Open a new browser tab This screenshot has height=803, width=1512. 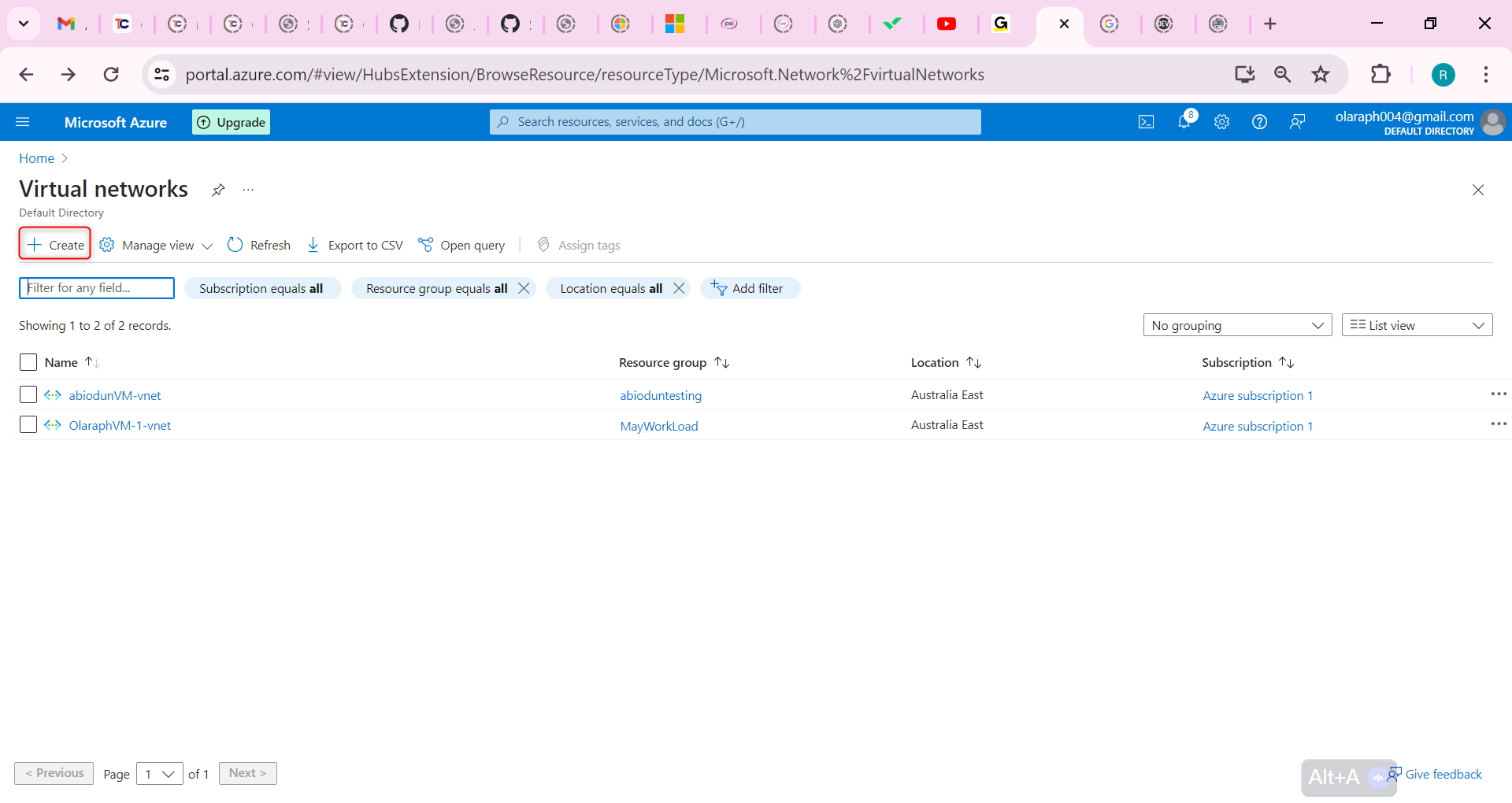pyautogui.click(x=1270, y=24)
